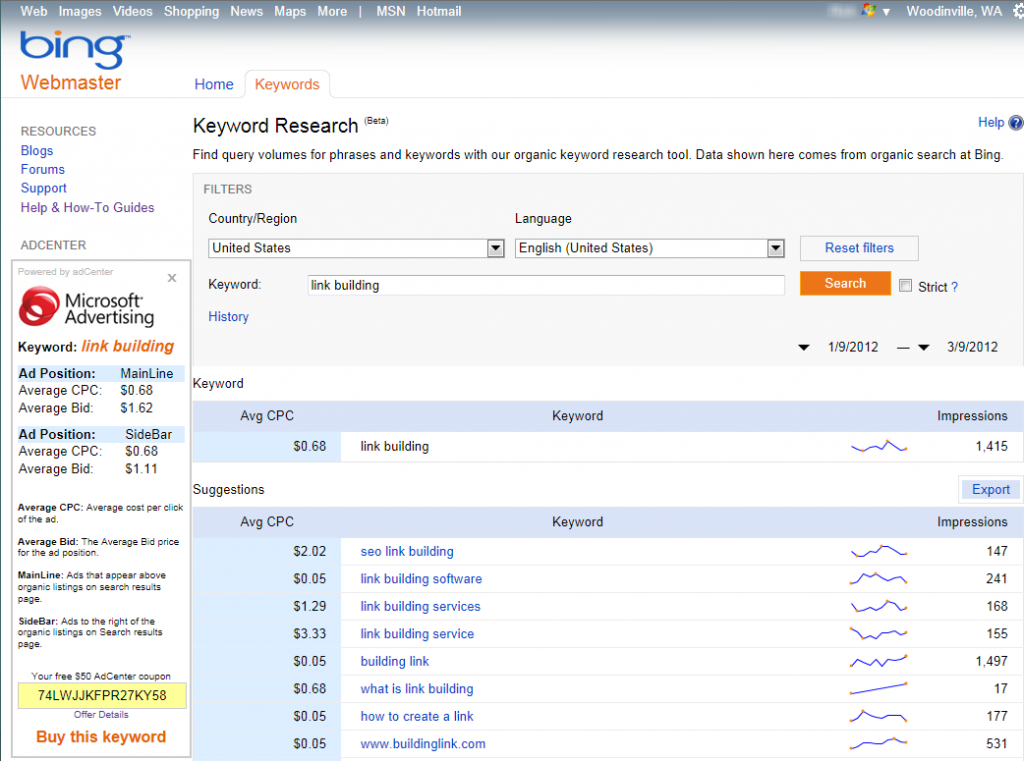
Task: Open the link building software suggestion
Action: pyautogui.click(x=421, y=579)
